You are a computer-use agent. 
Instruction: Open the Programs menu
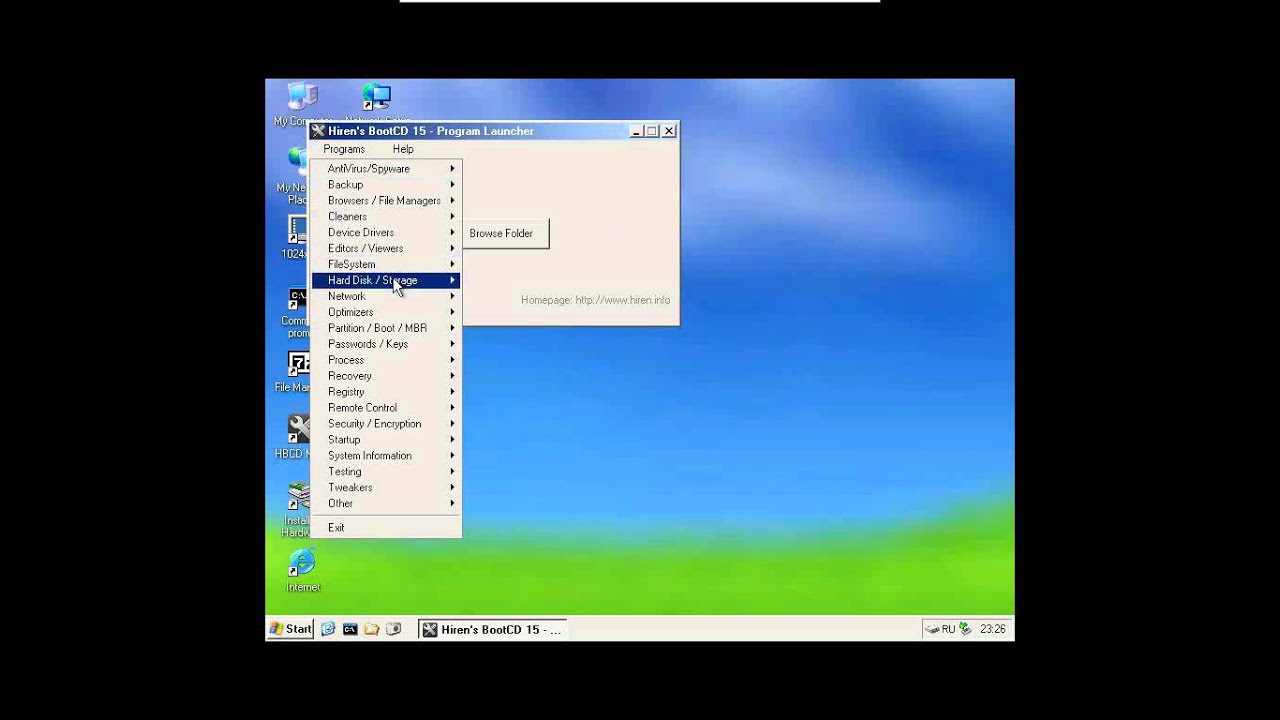[344, 149]
